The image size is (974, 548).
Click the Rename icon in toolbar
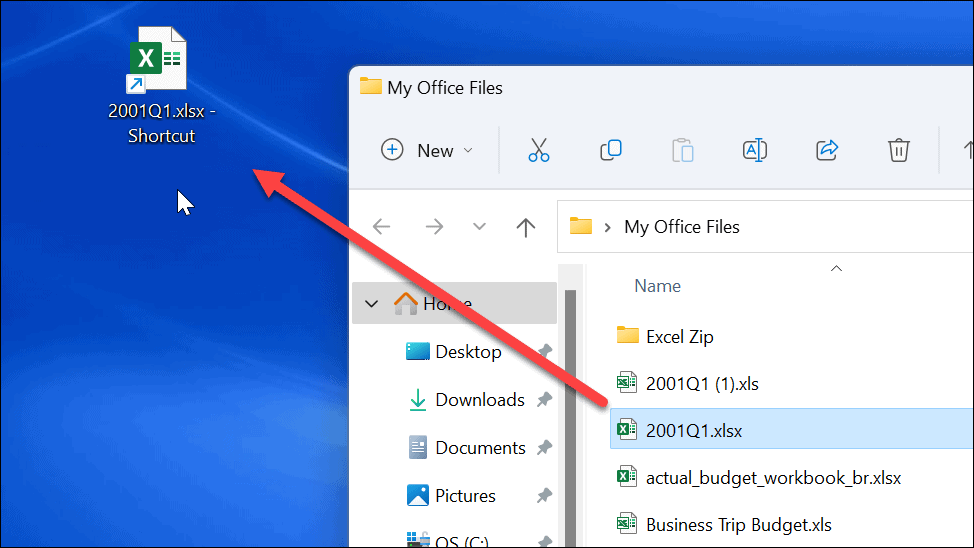755,150
